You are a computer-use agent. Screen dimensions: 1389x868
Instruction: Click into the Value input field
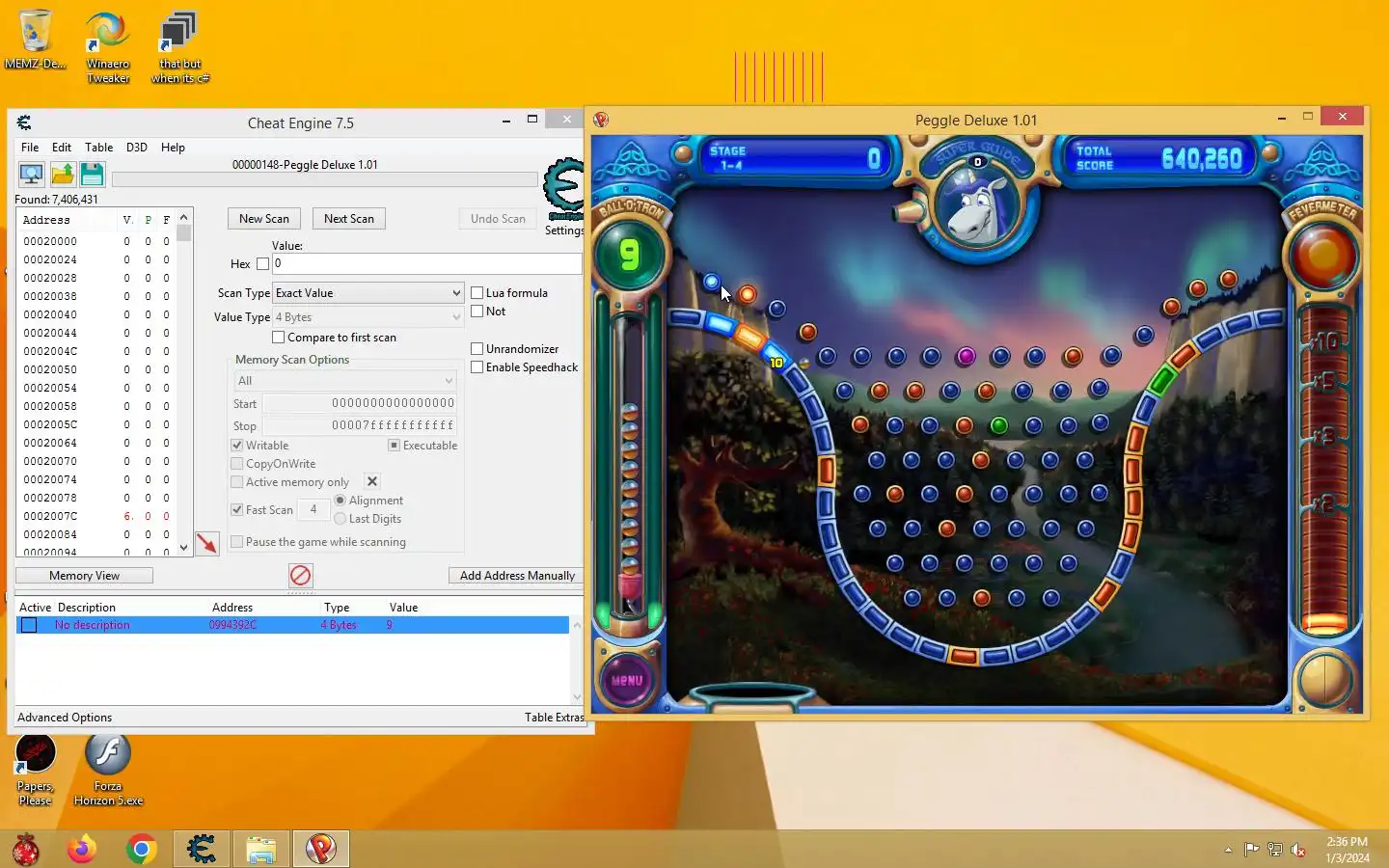(x=427, y=263)
